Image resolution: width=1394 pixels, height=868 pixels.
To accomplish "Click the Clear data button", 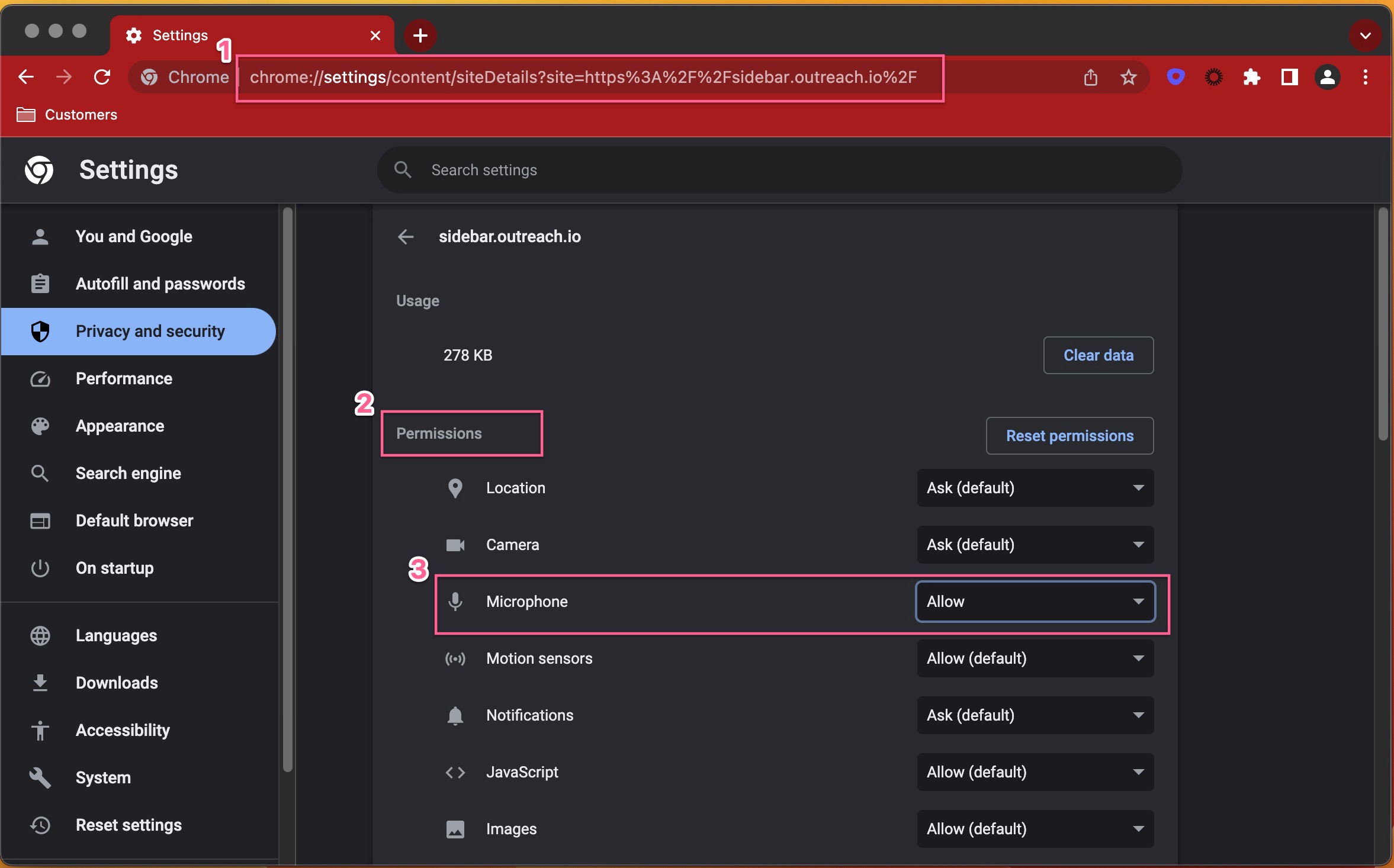I will pos(1098,355).
